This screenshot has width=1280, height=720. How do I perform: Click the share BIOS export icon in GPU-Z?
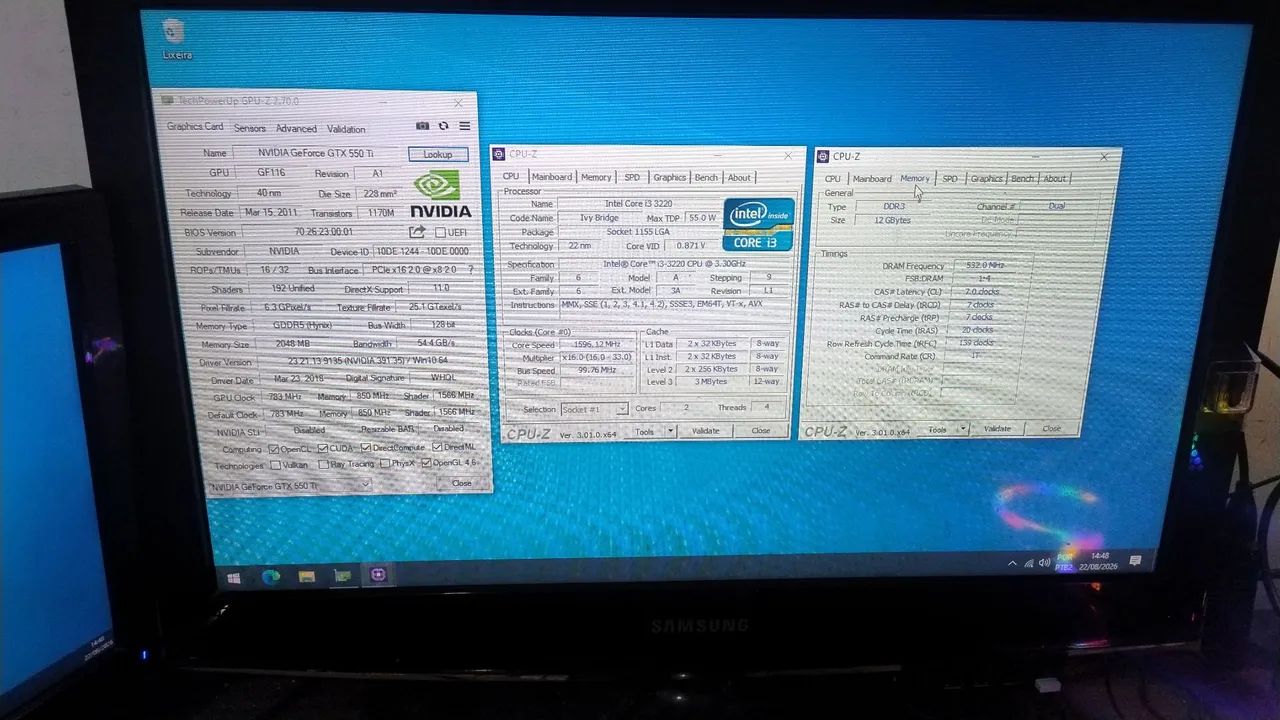coord(417,232)
